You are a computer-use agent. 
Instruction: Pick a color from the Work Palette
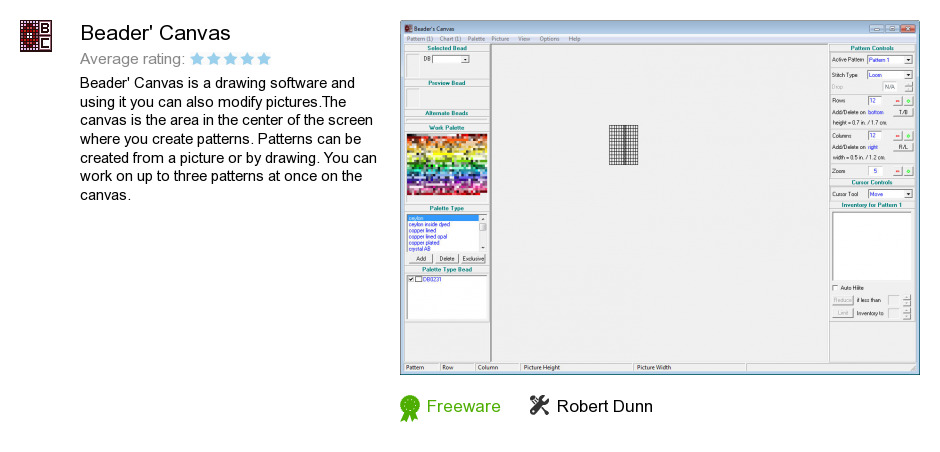coord(447,164)
